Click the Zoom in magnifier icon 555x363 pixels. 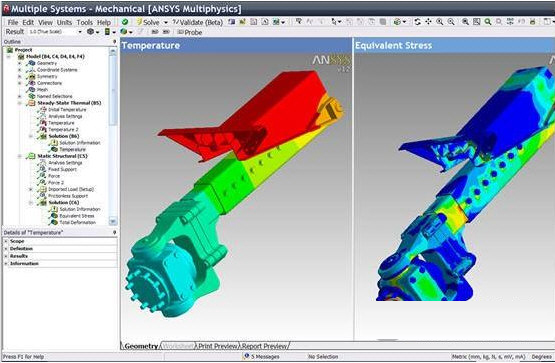point(440,22)
